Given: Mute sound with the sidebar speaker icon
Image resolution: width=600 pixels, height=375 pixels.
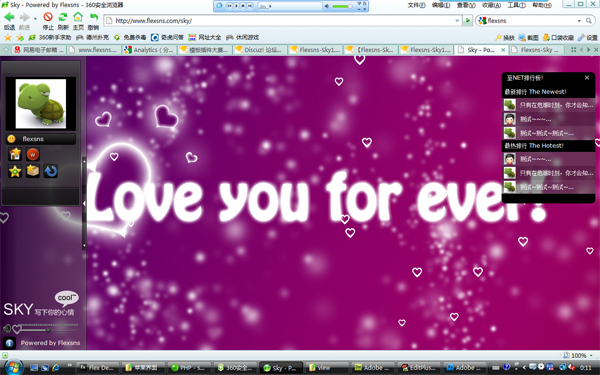Looking at the screenshot, I should click(x=7, y=328).
